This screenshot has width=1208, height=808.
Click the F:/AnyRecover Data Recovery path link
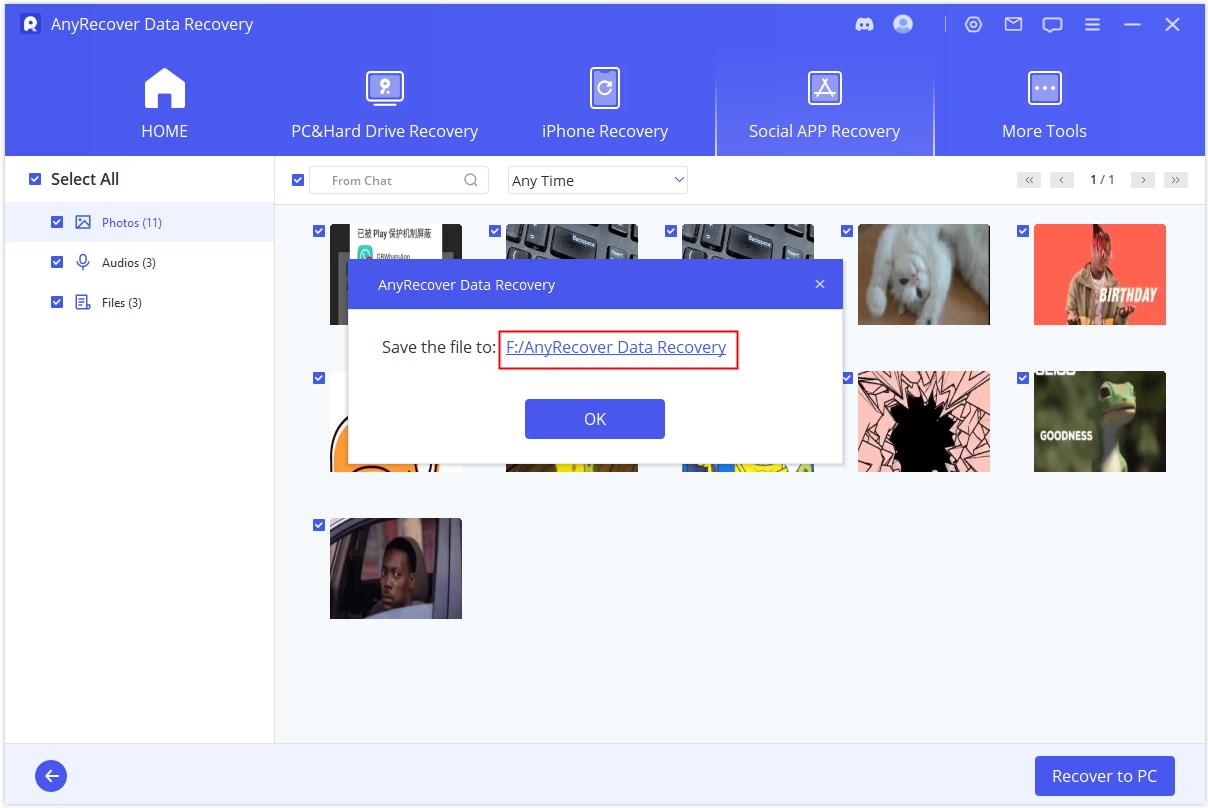click(616, 347)
